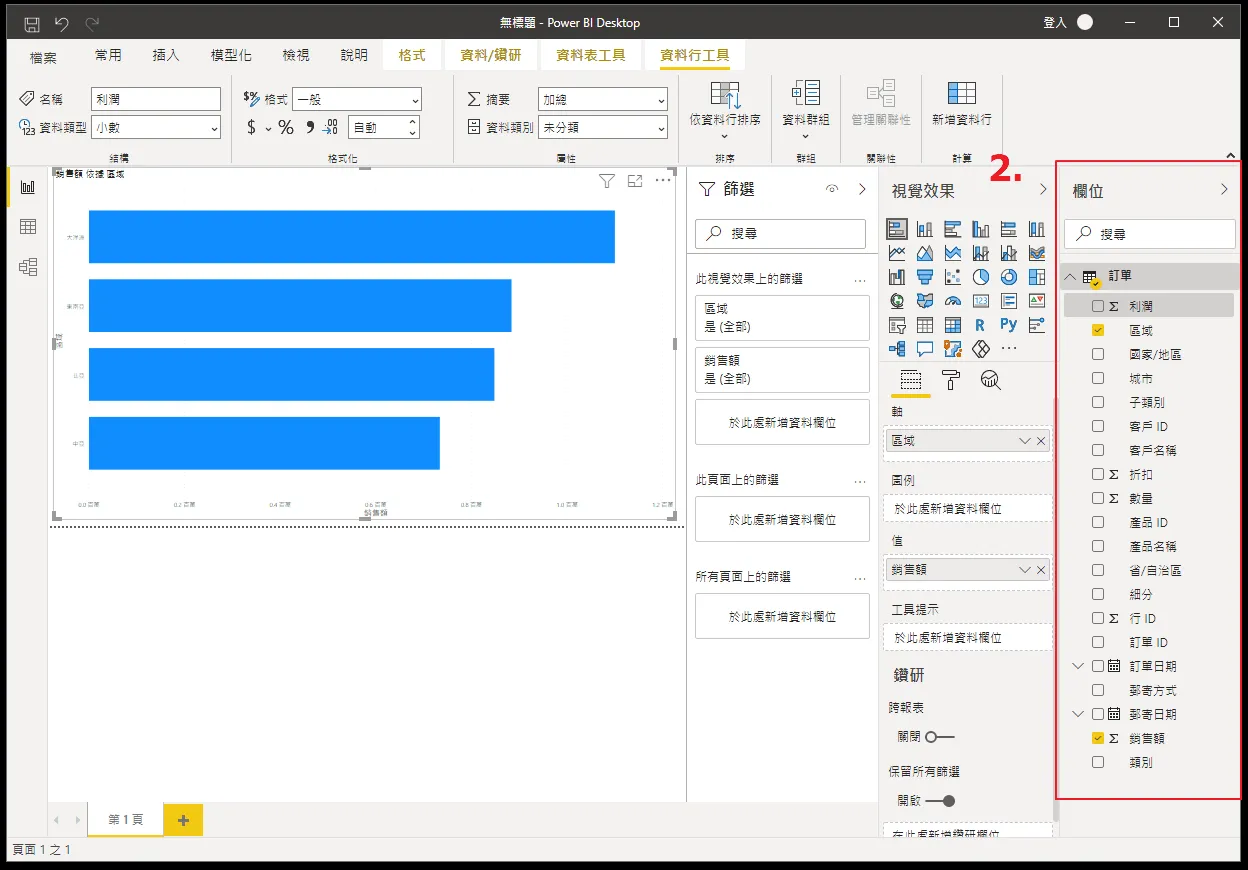Screen dimensions: 1248x870
Task: Open the 資料類型 data type dropdown
Action: tap(155, 127)
